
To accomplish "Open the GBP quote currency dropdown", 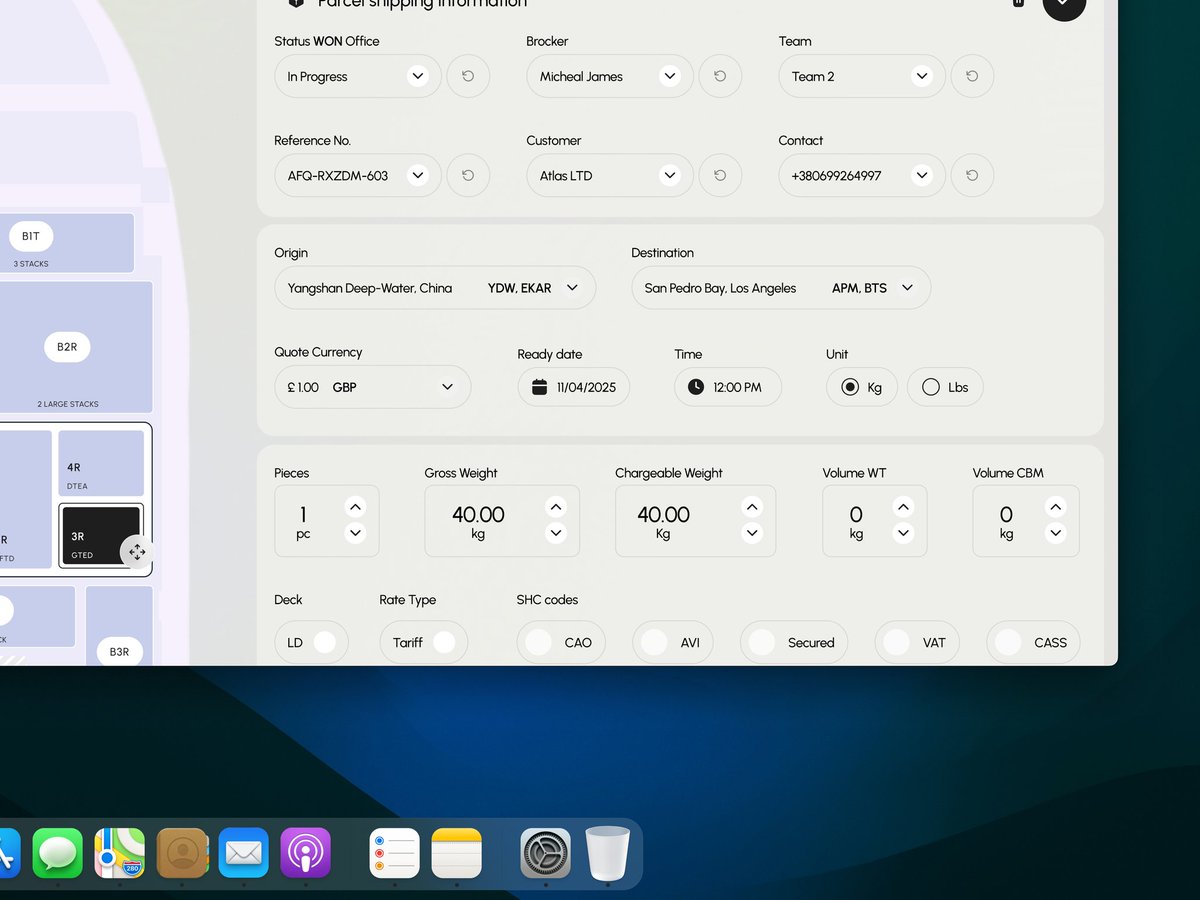I will (373, 387).
